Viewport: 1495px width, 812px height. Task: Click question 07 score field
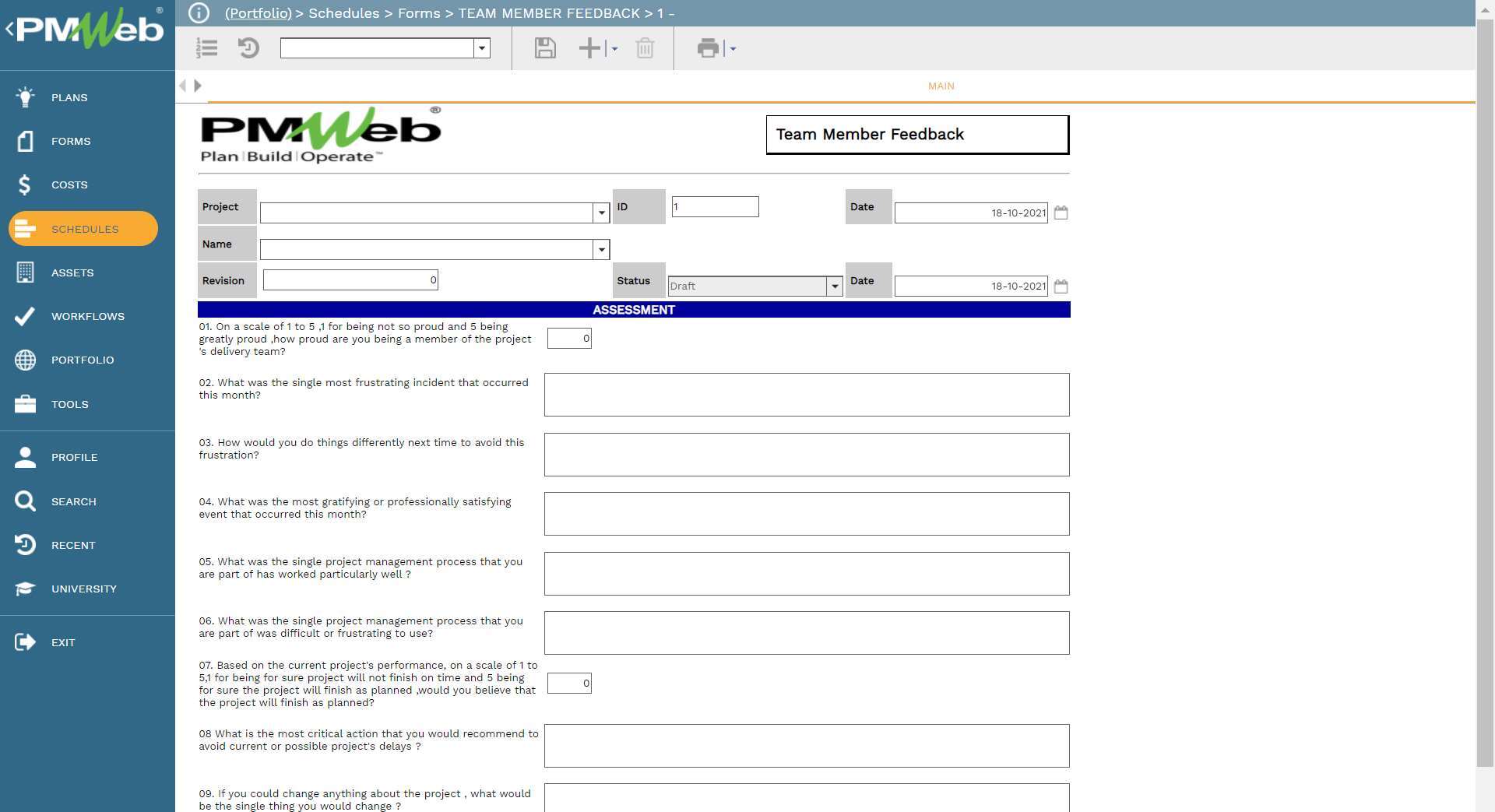pos(569,684)
